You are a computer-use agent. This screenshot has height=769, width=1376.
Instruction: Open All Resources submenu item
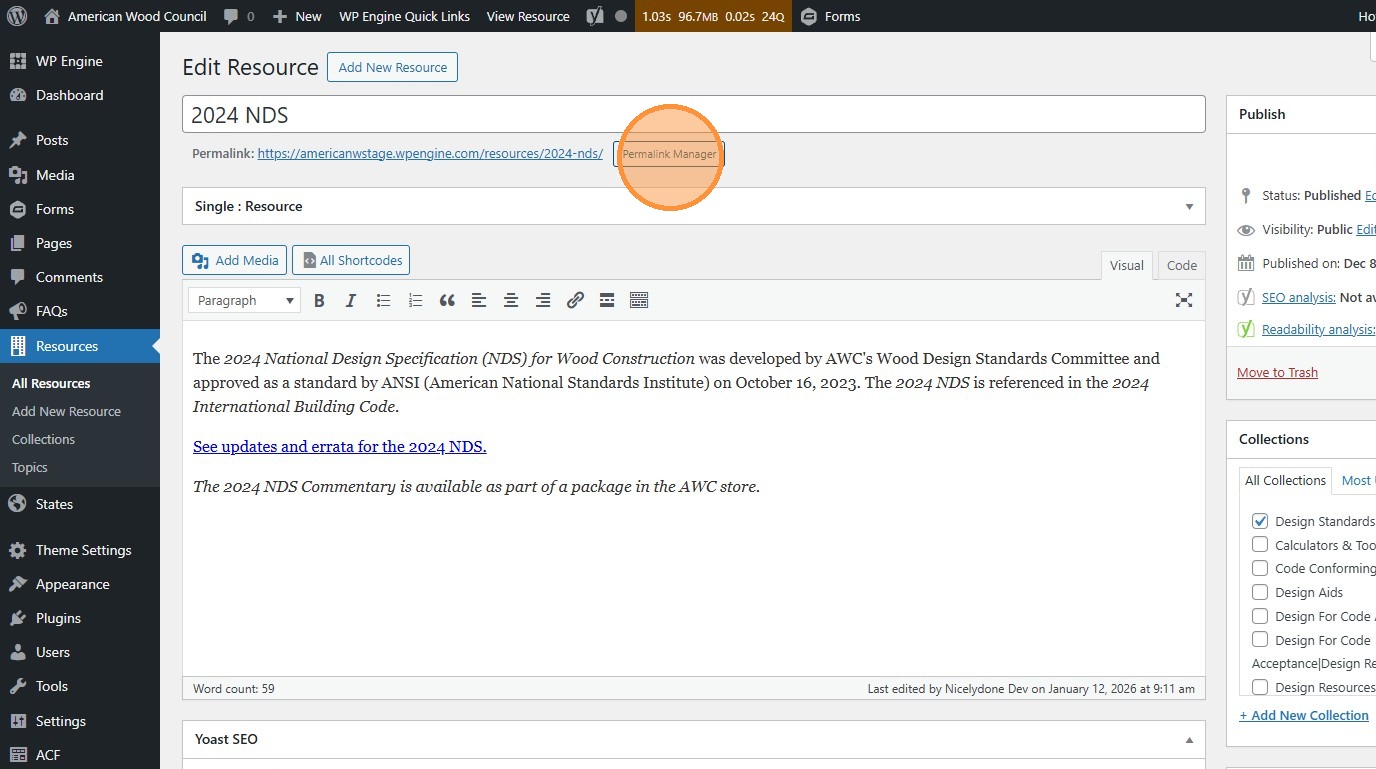tap(51, 383)
